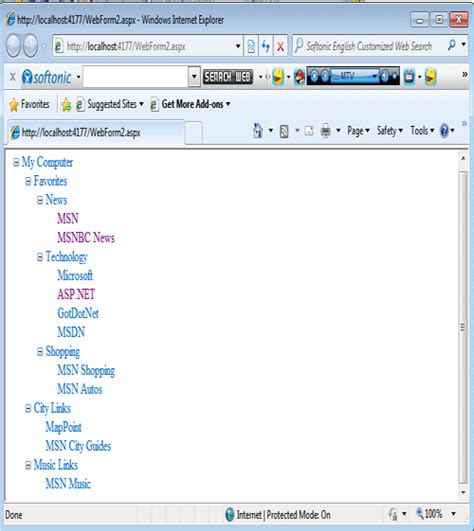Collapse the City Links tree node
Screen dimensions: 474x531
[x=28, y=408]
